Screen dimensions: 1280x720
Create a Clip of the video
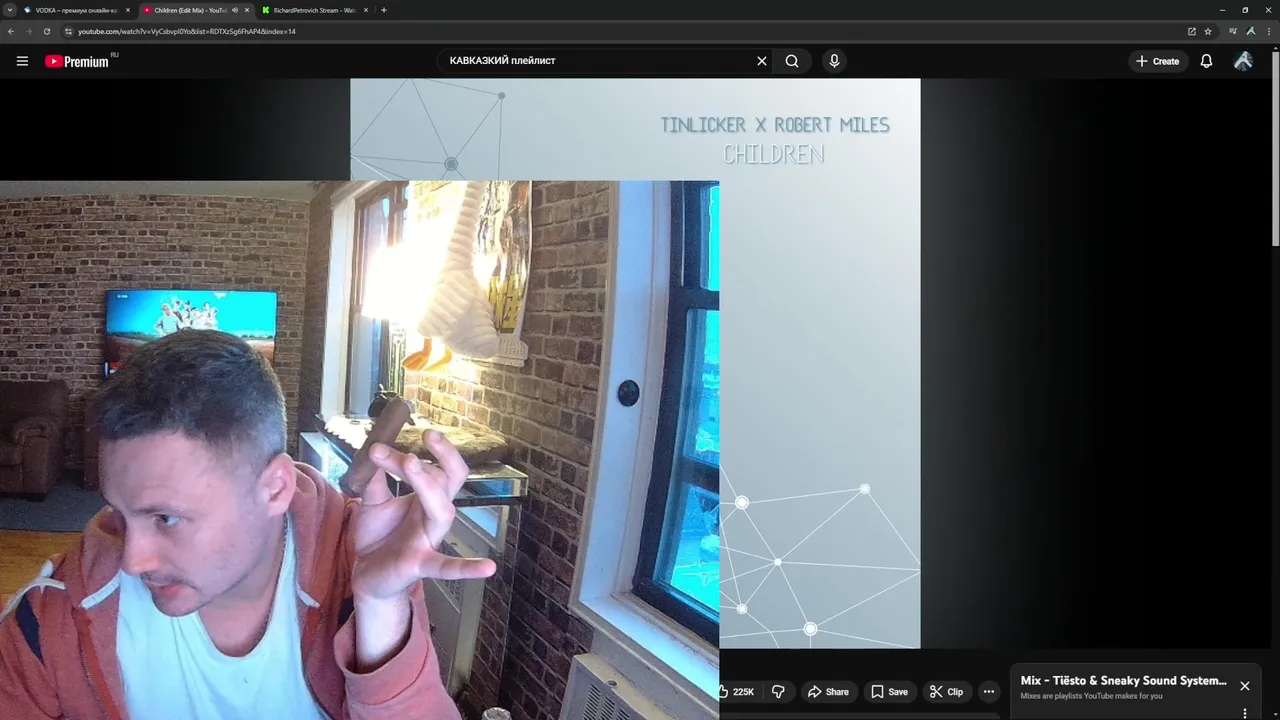click(945, 691)
